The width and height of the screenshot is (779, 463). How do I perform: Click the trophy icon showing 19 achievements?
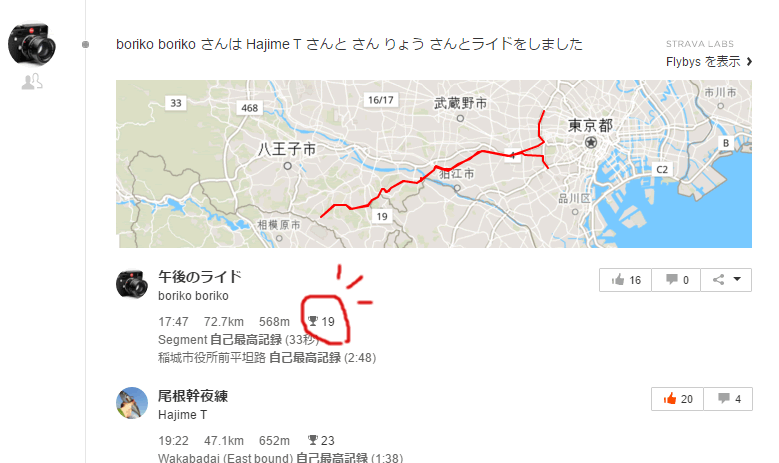[x=312, y=321]
